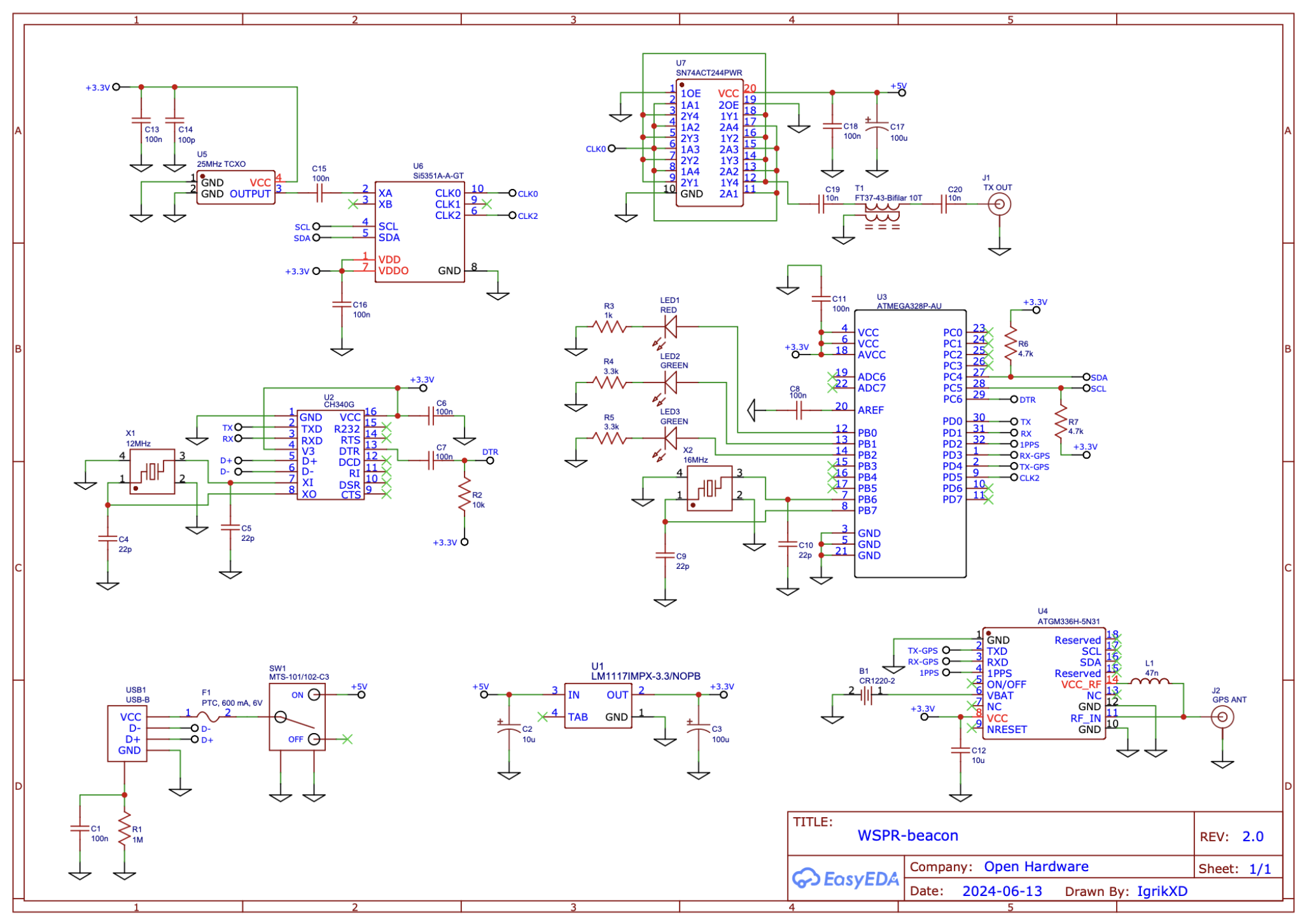The width and height of the screenshot is (1307, 924).
Task: Select resistor R6 4.7k
Action: [x=1010, y=343]
